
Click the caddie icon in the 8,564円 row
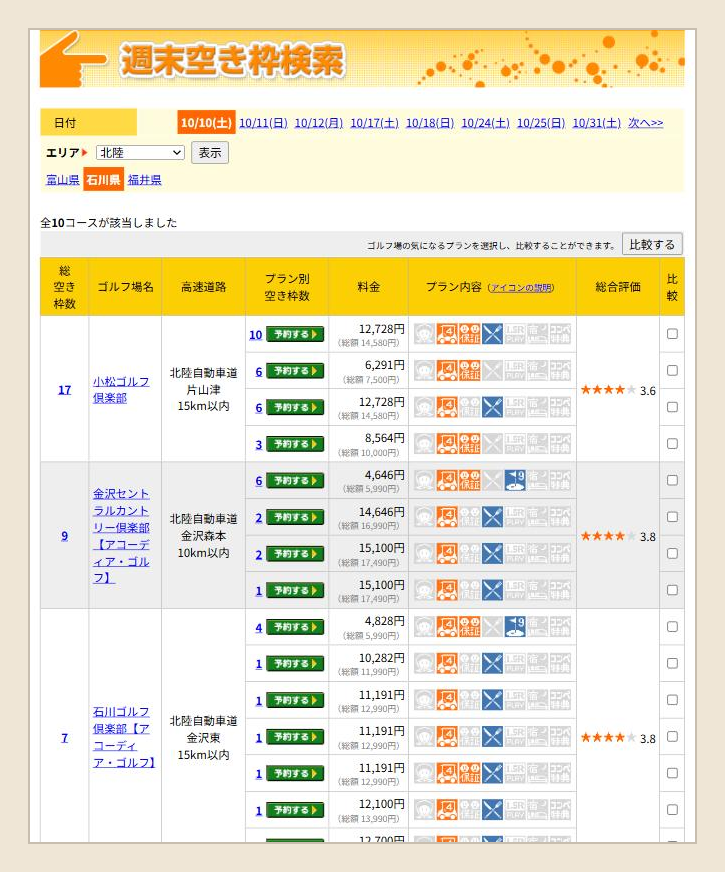point(424,443)
